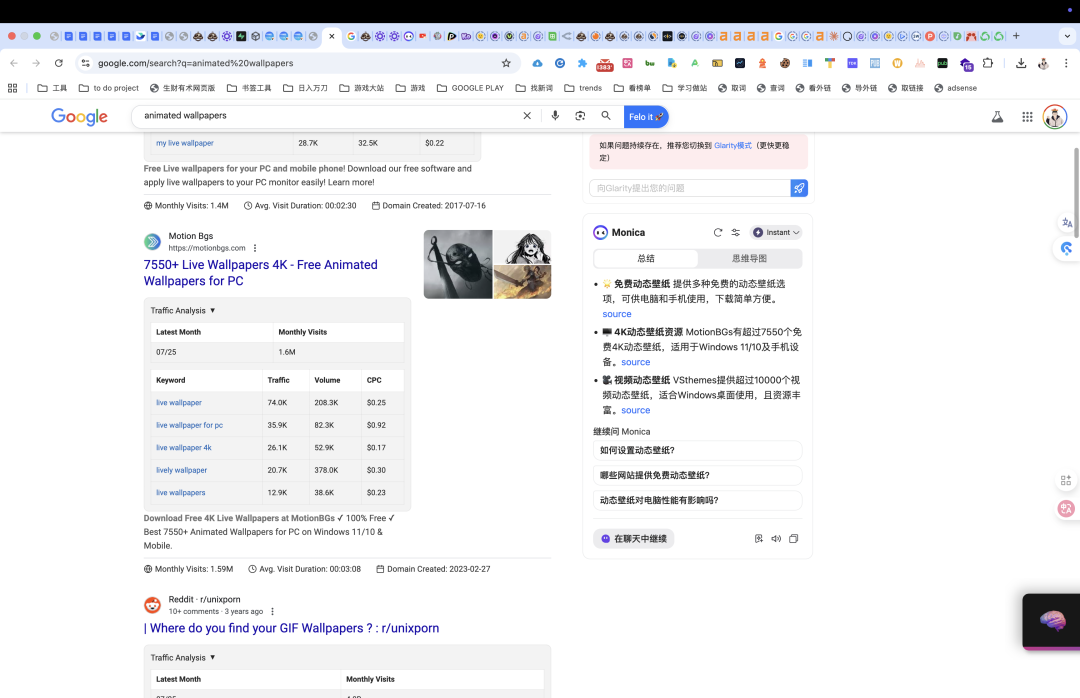
Task: Click suggestion 哪些网站提供免费动态壁纸?
Action: [697, 475]
